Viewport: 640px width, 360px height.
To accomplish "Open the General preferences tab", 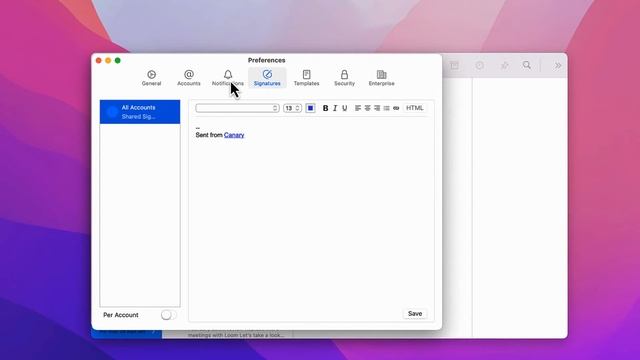I will [x=151, y=78].
